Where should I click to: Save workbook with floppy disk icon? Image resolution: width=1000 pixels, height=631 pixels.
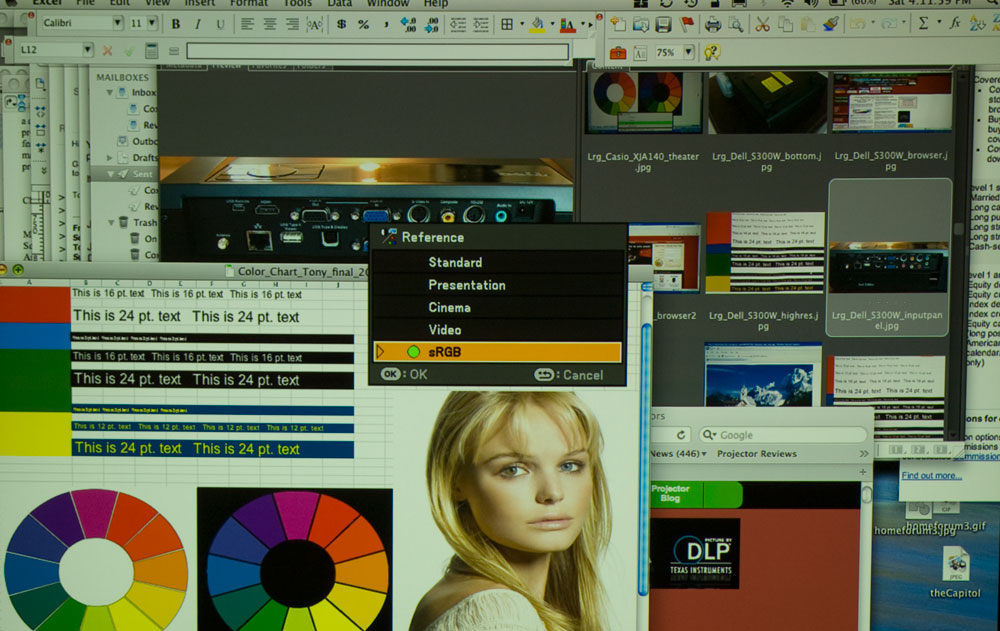pyautogui.click(x=663, y=25)
